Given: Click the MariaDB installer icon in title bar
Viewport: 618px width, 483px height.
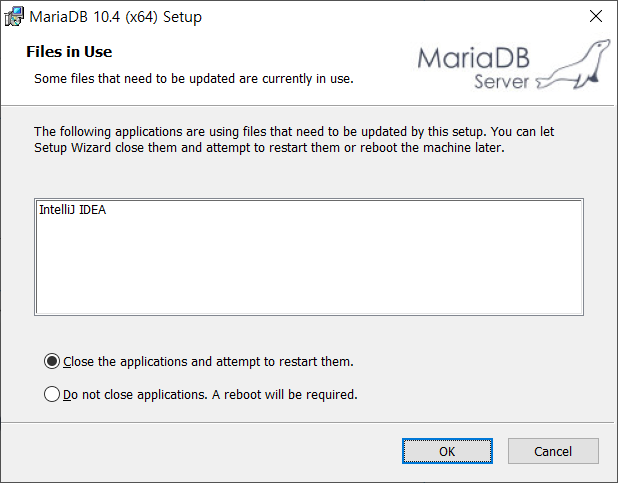Looking at the screenshot, I should (x=14, y=17).
